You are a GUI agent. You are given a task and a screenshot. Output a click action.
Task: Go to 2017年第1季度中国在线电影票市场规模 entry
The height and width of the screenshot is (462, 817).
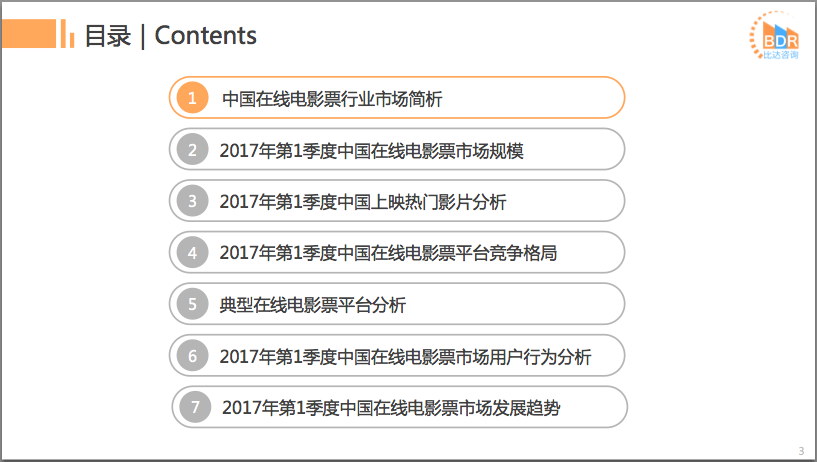coord(372,151)
